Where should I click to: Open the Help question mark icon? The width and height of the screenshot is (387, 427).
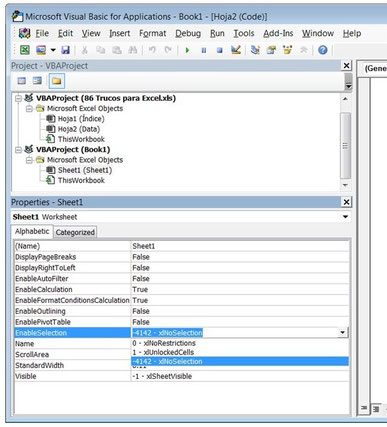(x=322, y=50)
